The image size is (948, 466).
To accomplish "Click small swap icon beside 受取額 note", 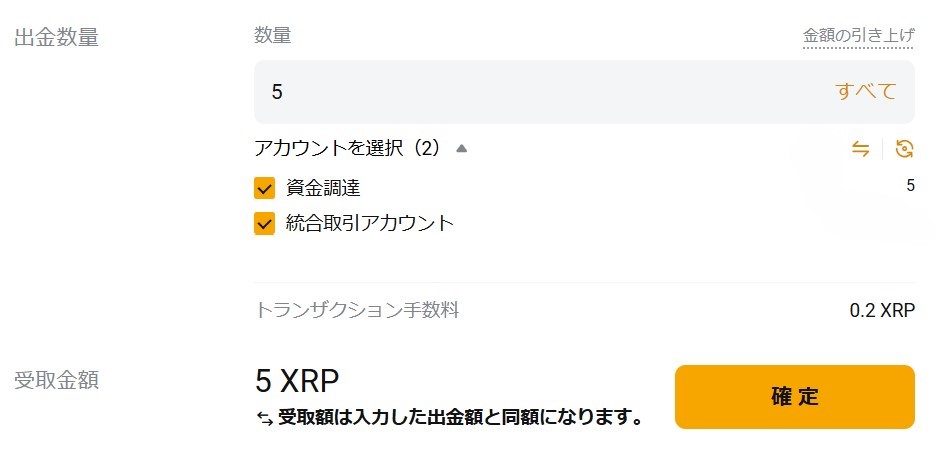I will (264, 418).
